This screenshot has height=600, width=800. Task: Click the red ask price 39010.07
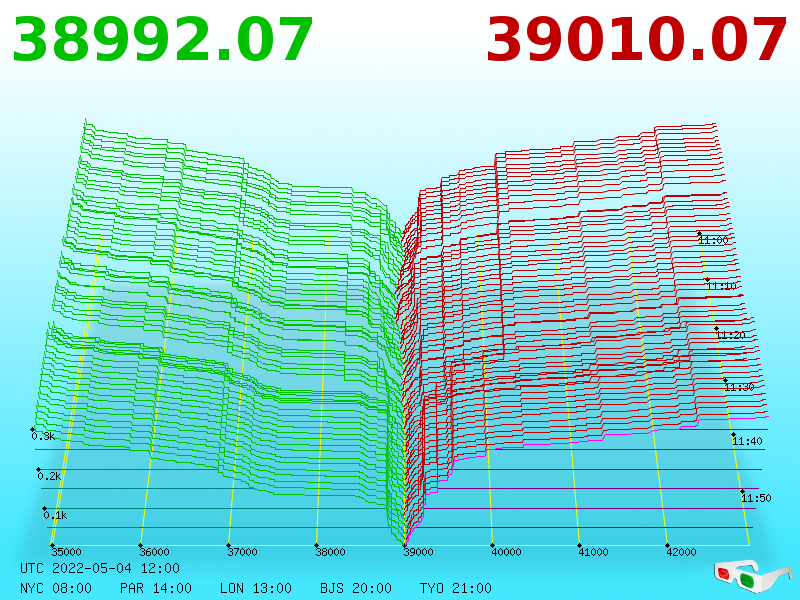(x=636, y=40)
